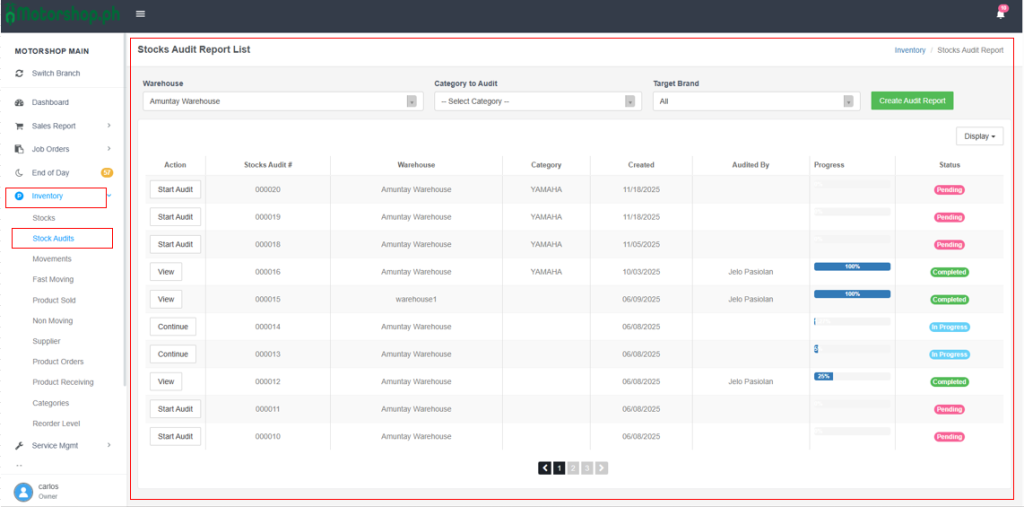Viewport: 1024px width, 507px height.
Task: Go to next page using pagination arrow
Action: click(x=602, y=467)
